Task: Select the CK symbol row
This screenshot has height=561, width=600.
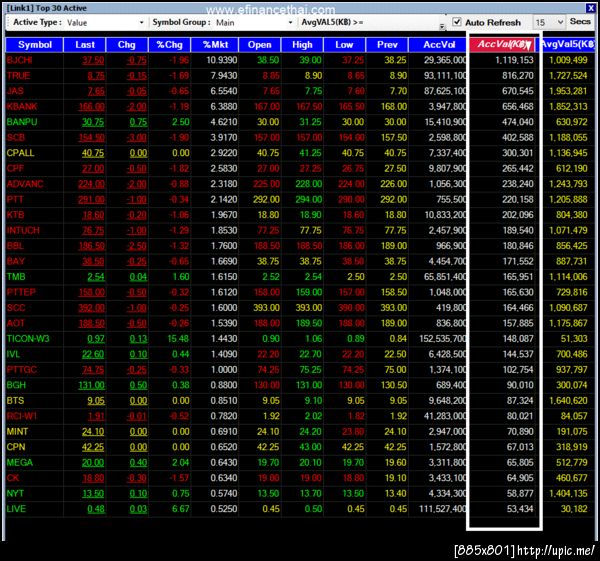Action: pyautogui.click(x=300, y=478)
